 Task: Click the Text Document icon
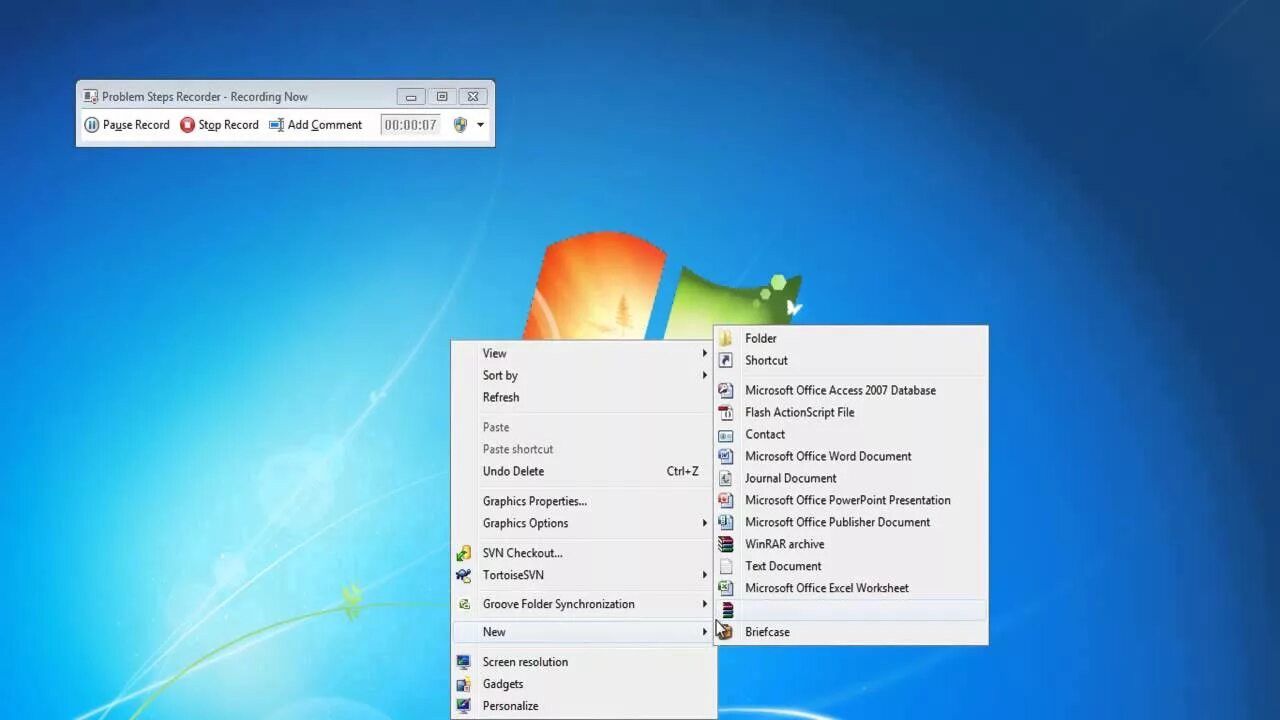pyautogui.click(x=726, y=566)
